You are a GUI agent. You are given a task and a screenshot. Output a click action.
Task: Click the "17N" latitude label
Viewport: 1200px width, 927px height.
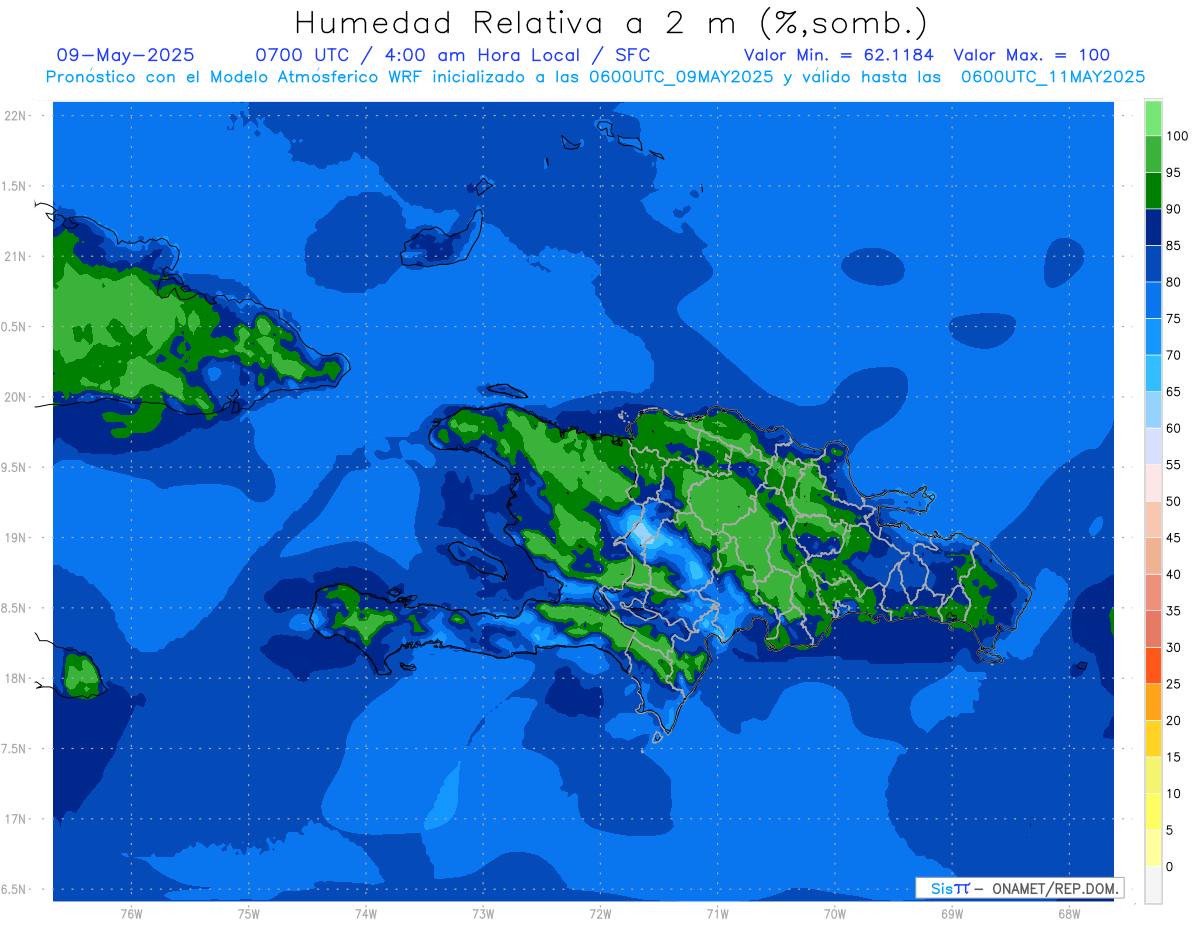click(16, 819)
